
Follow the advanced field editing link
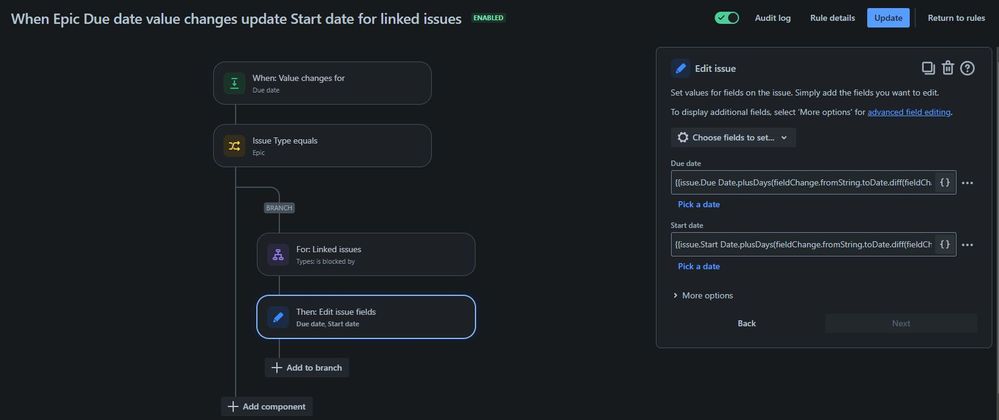(909, 112)
